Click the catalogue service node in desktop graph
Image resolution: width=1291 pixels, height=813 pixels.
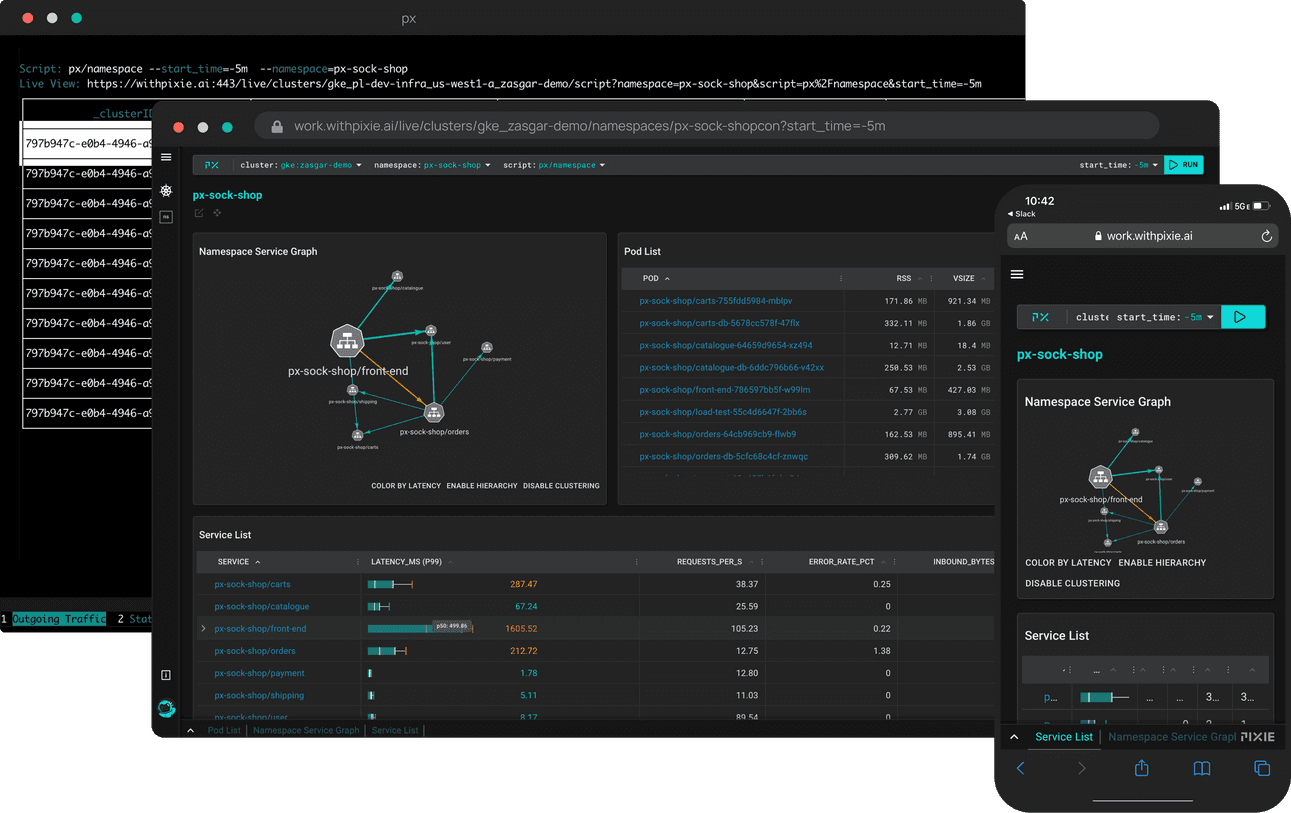[397, 276]
